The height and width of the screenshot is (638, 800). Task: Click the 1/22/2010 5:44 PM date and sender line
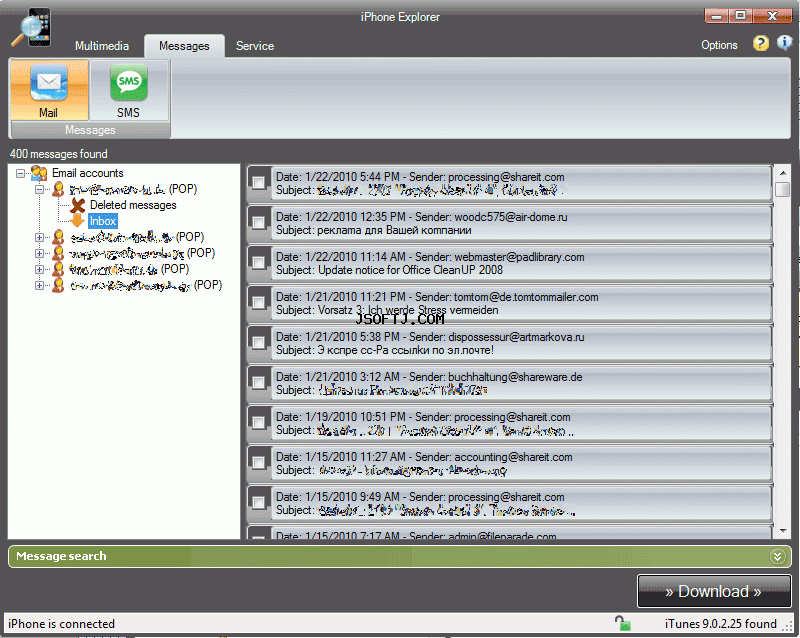point(420,177)
